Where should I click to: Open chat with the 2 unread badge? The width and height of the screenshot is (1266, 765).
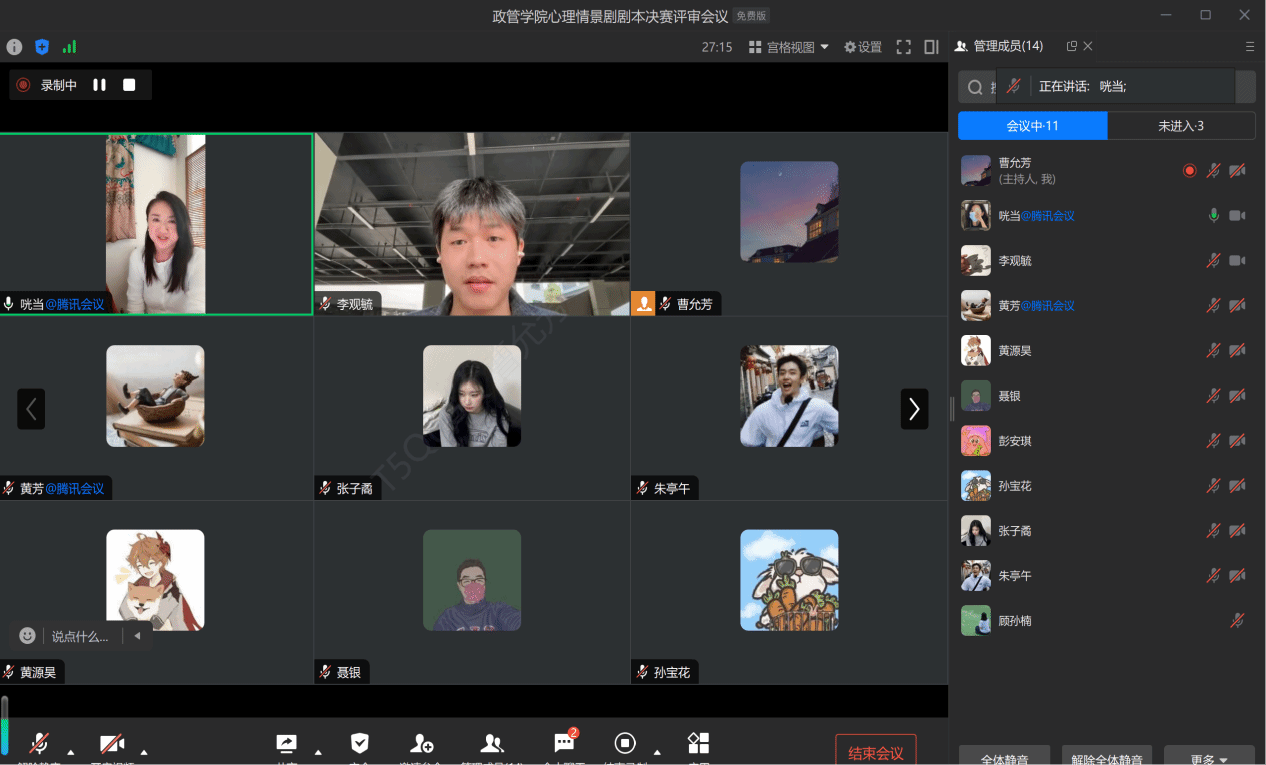click(564, 744)
